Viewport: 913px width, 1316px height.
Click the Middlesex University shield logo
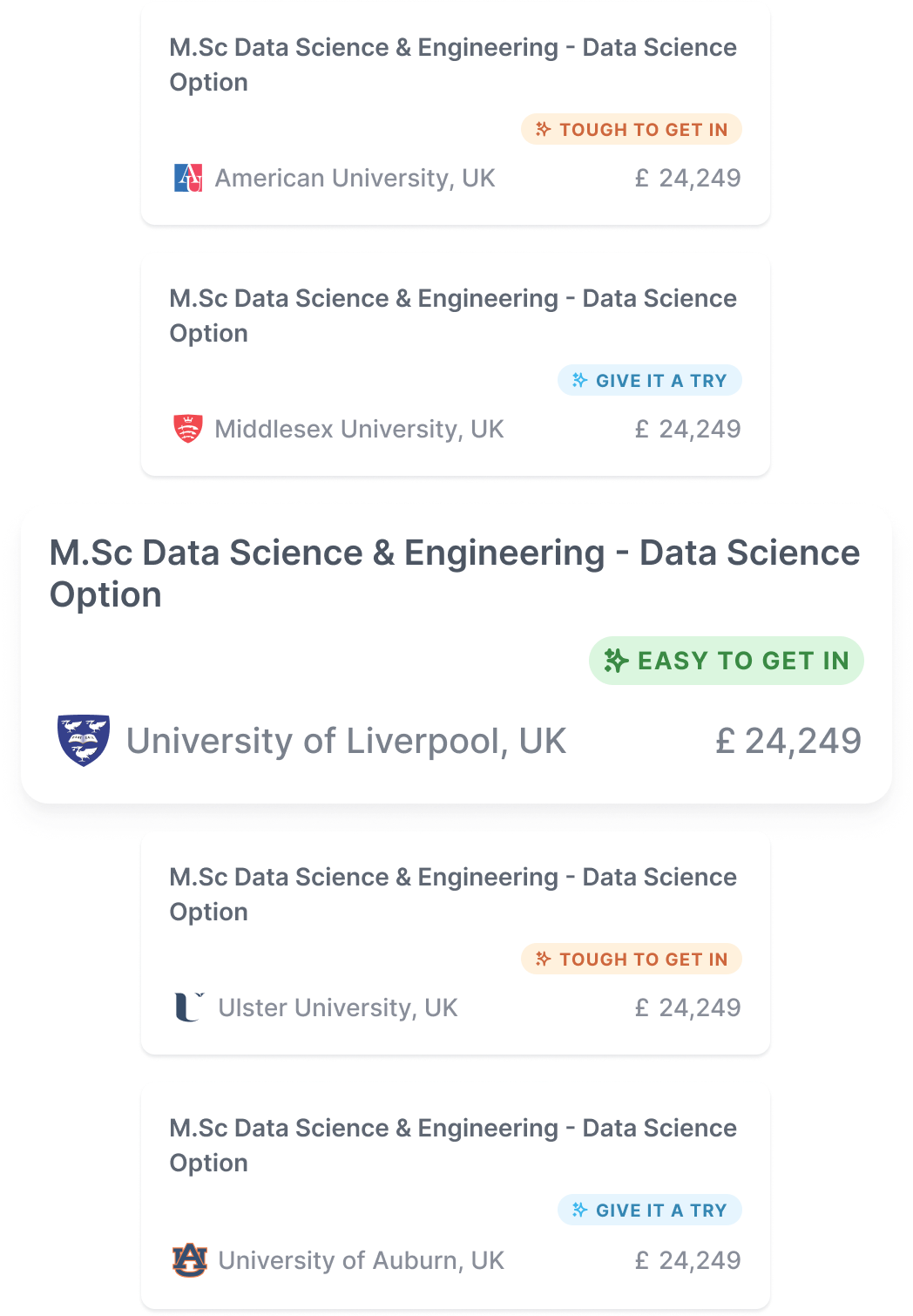click(188, 429)
